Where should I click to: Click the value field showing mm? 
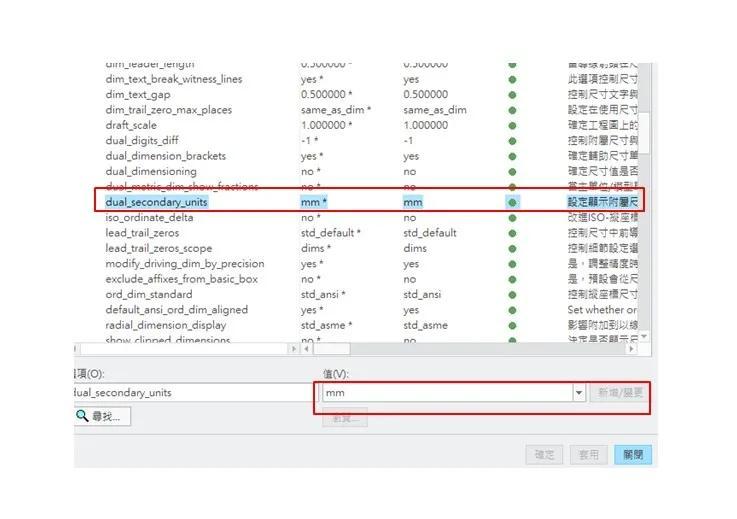[447, 393]
